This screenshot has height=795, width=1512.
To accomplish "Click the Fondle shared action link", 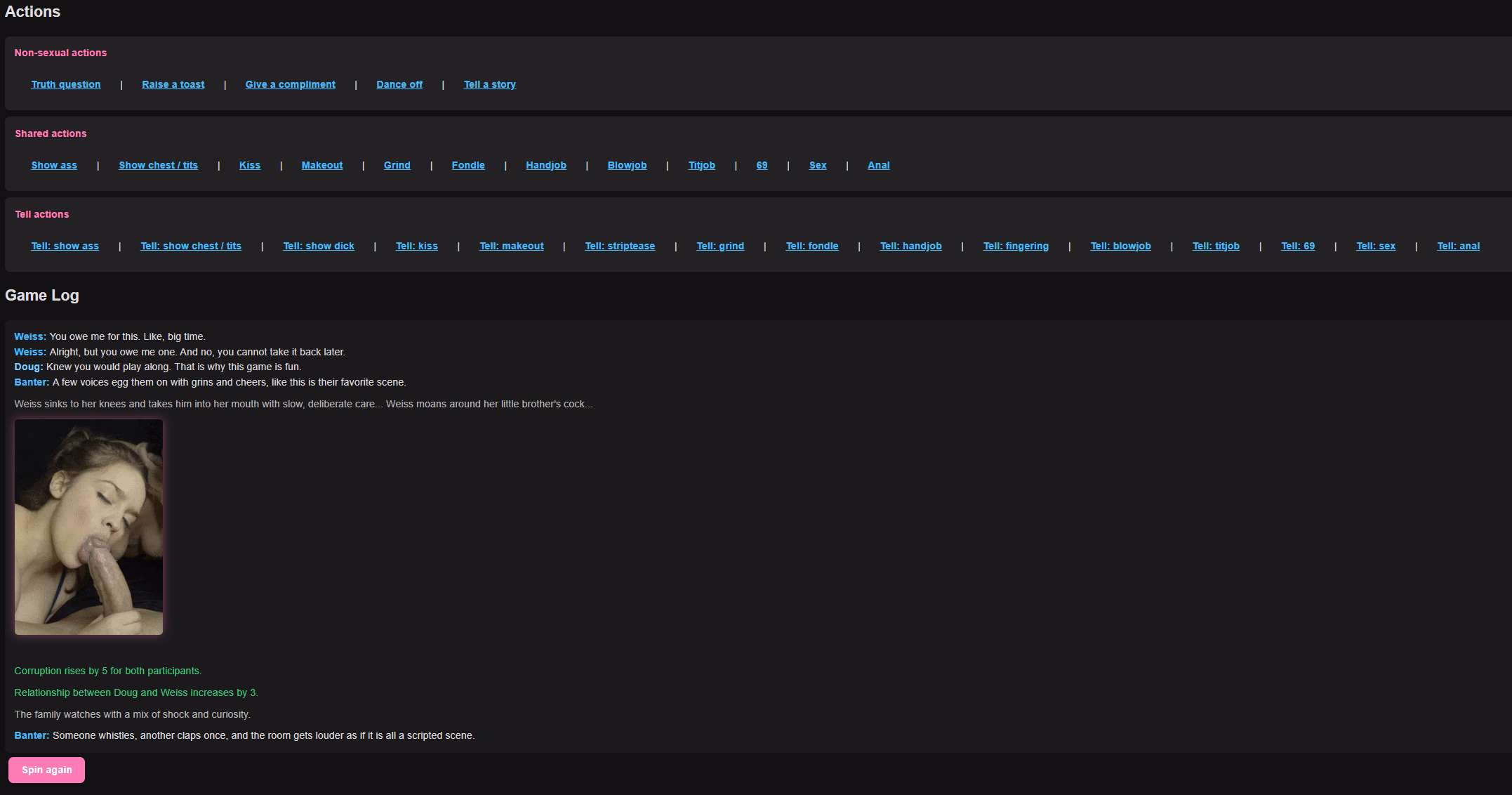I will click(x=468, y=165).
